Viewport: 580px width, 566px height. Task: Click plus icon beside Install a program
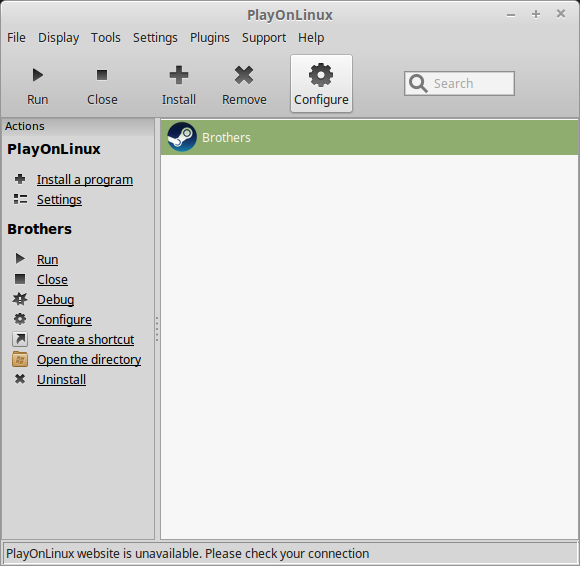click(x=20, y=179)
